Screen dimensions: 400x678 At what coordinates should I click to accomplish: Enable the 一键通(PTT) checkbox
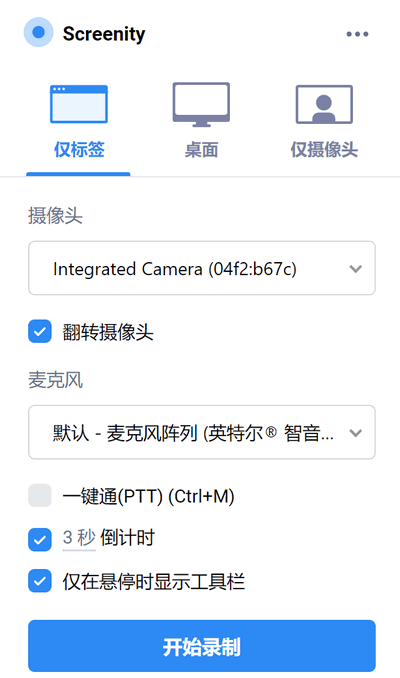[x=40, y=496]
